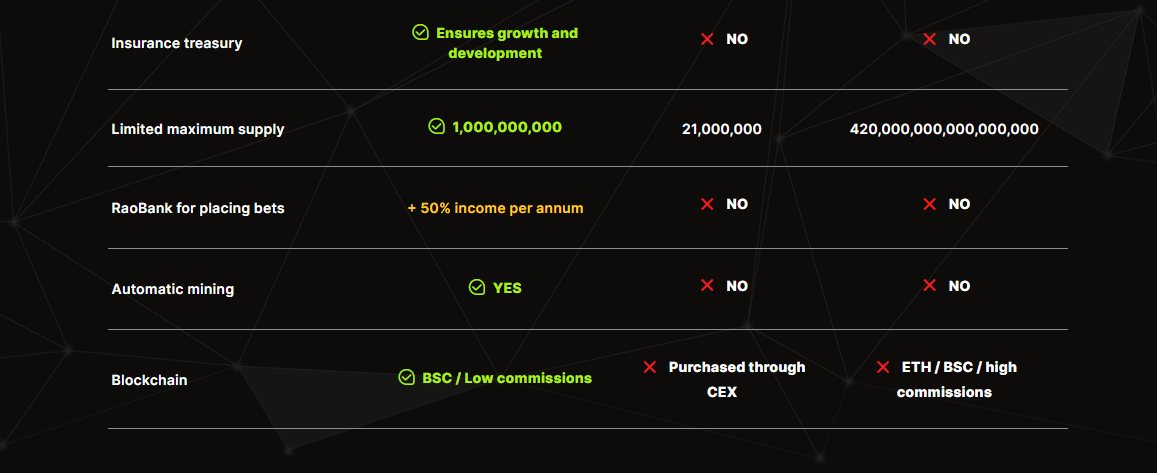Image resolution: width=1157 pixels, height=473 pixels.
Task: Click the green checkmark beside YES
Action: tap(477, 288)
